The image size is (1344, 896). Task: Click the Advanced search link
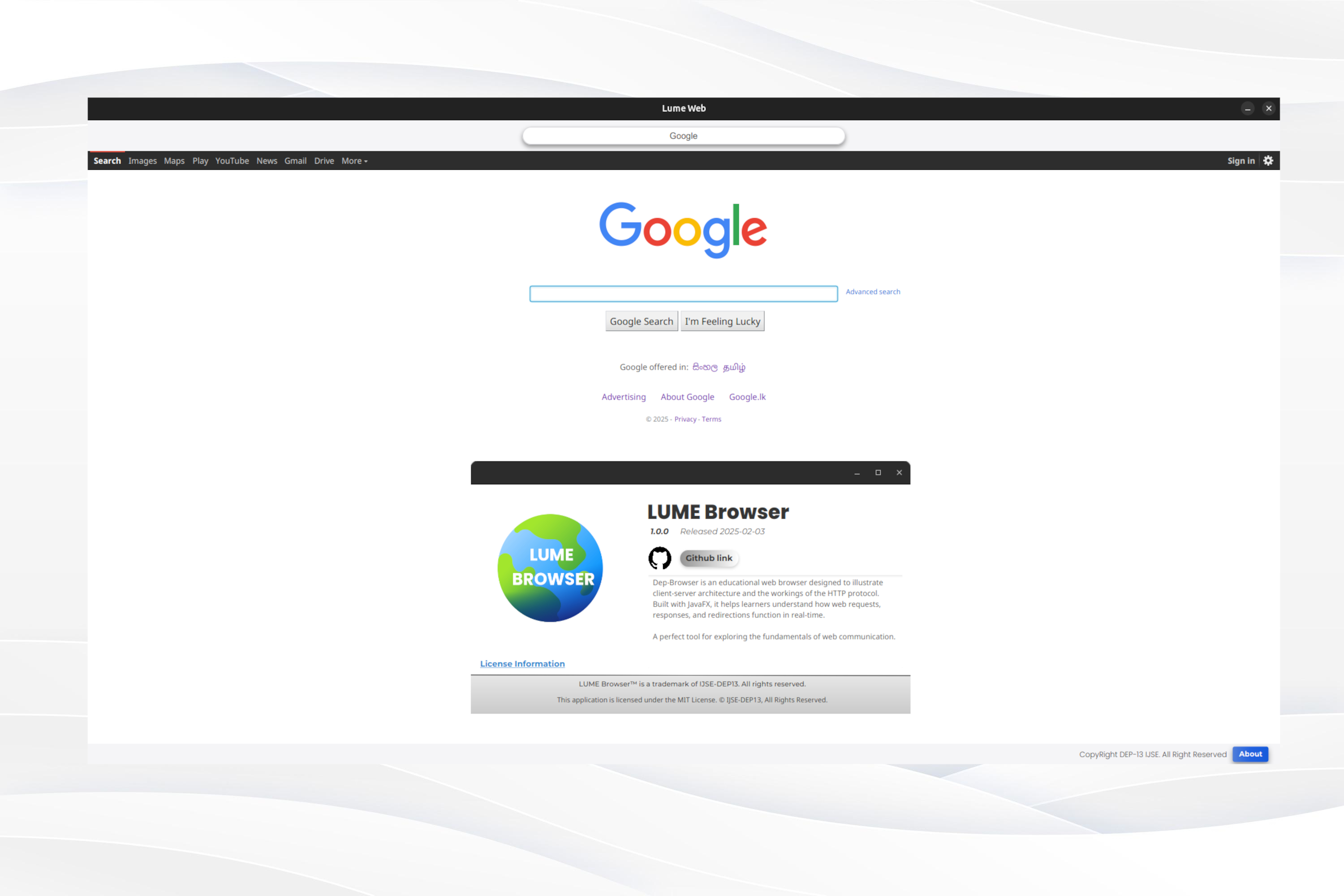(872, 291)
